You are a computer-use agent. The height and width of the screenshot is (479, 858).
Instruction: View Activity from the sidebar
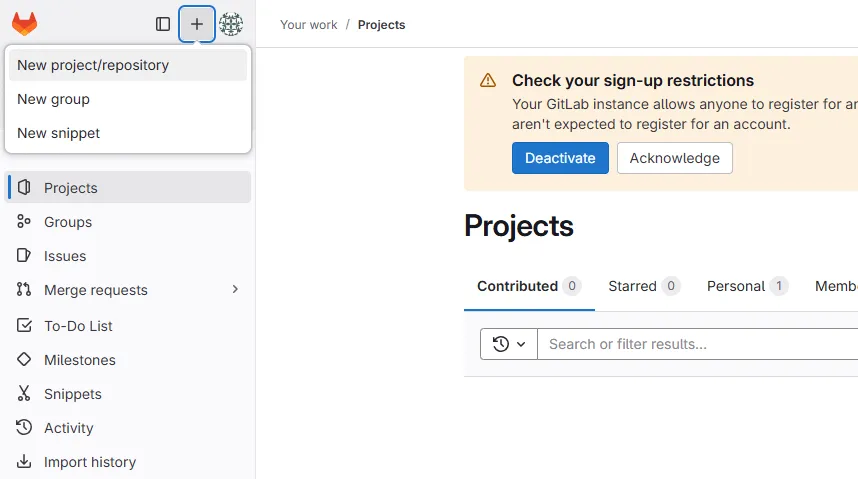68,428
